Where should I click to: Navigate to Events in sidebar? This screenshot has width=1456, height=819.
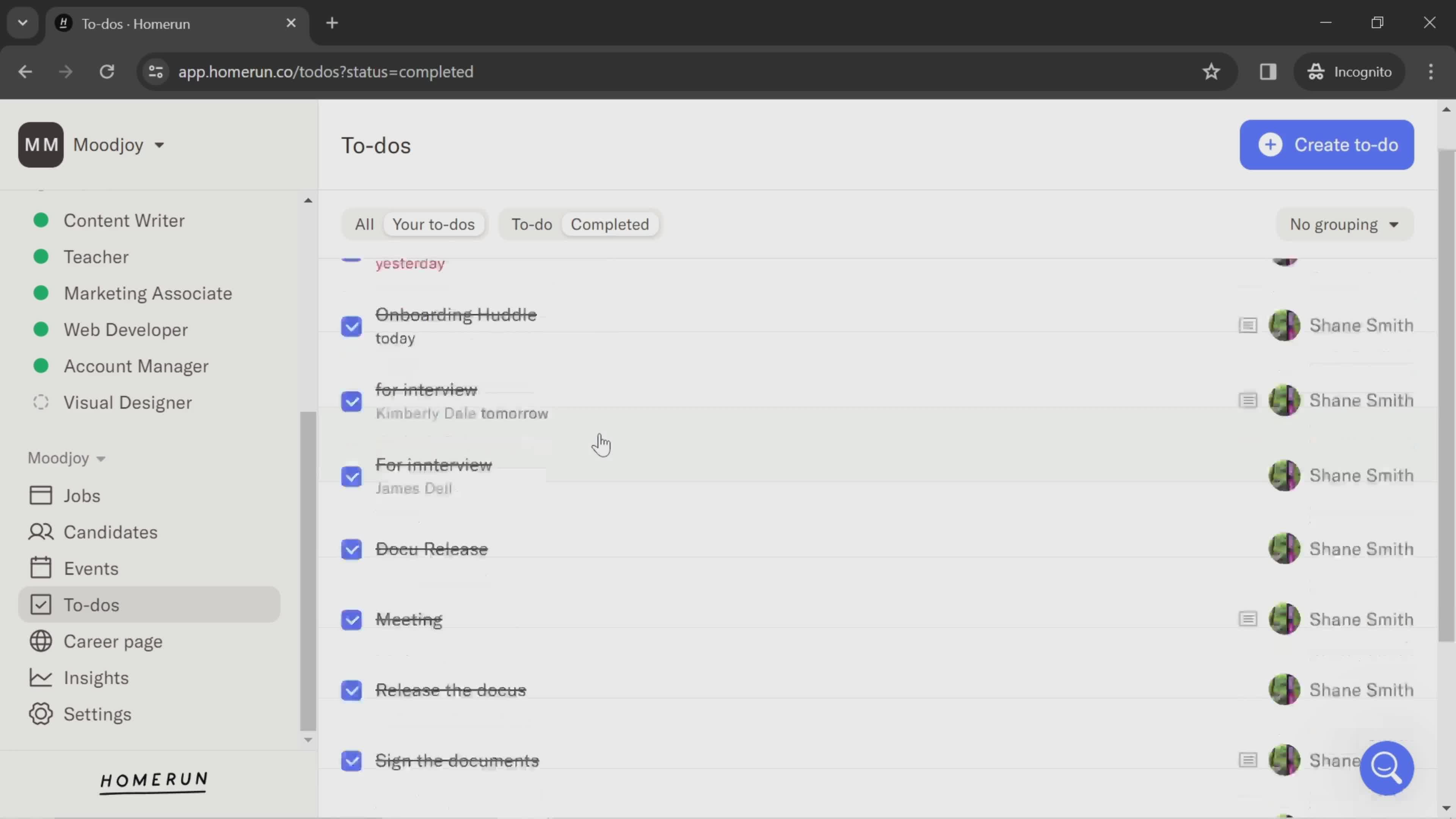pyautogui.click(x=91, y=568)
